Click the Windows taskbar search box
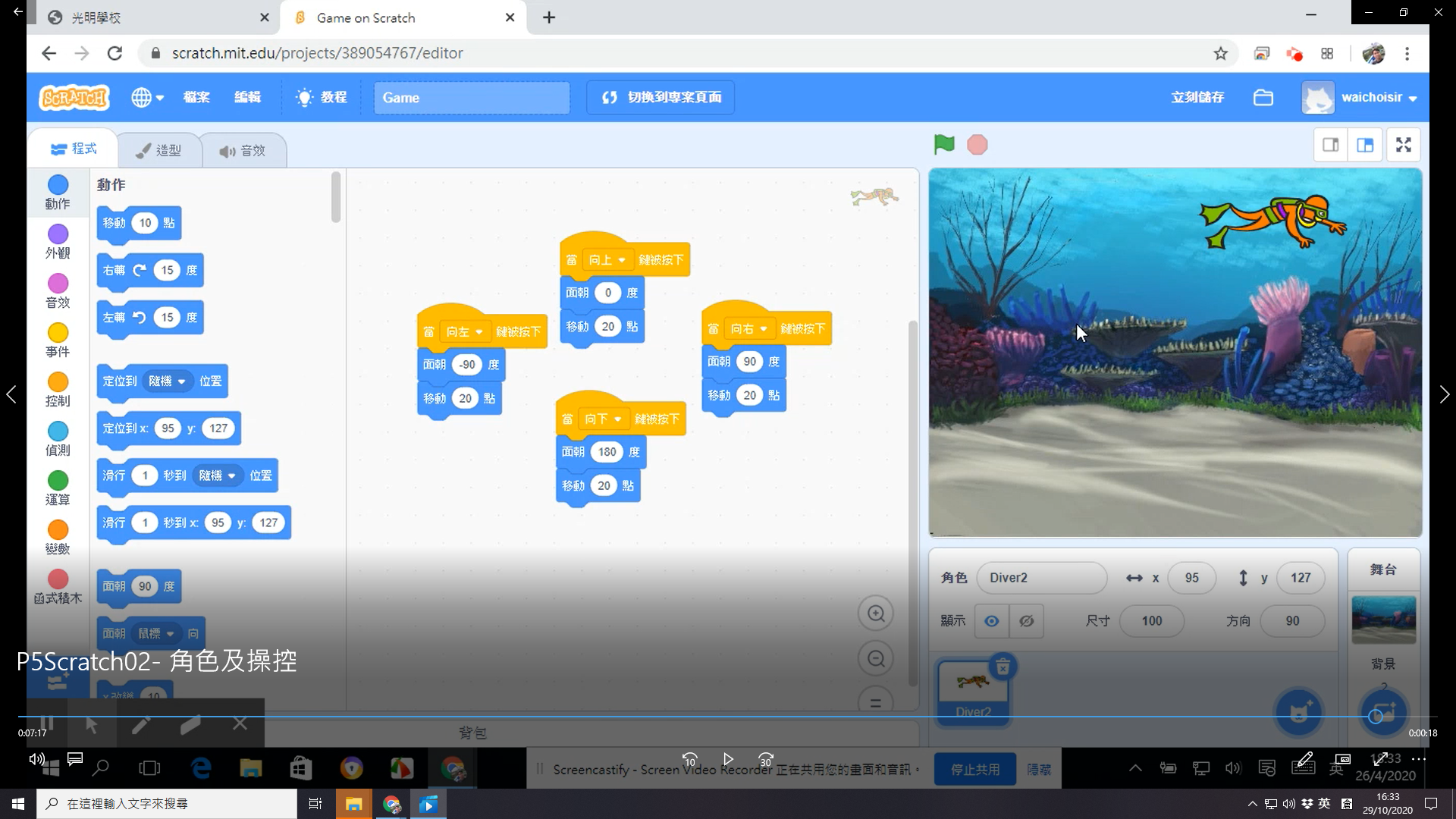Image resolution: width=1456 pixels, height=819 pixels. 167,804
